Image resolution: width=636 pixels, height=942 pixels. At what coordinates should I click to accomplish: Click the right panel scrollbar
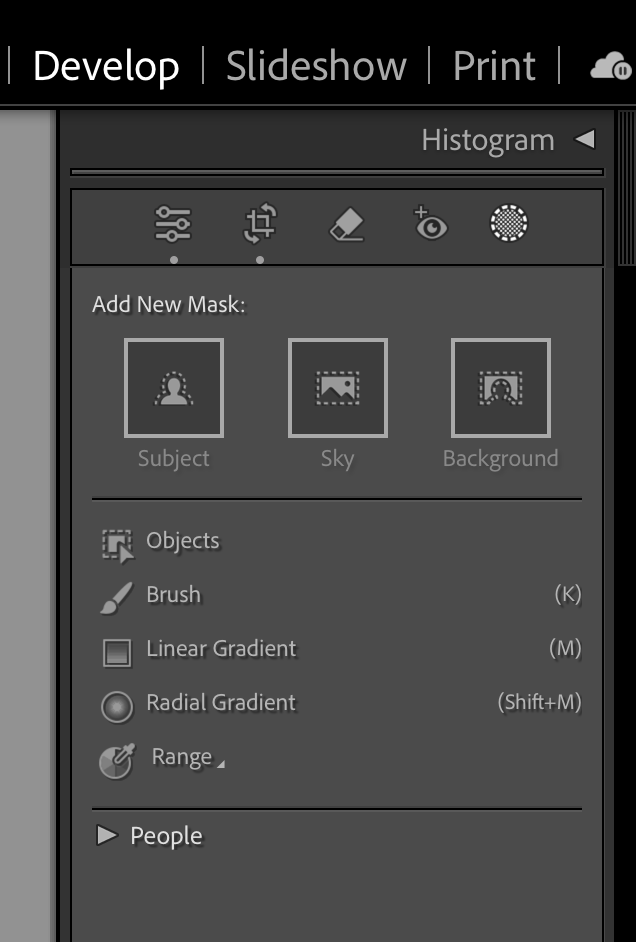(626, 188)
